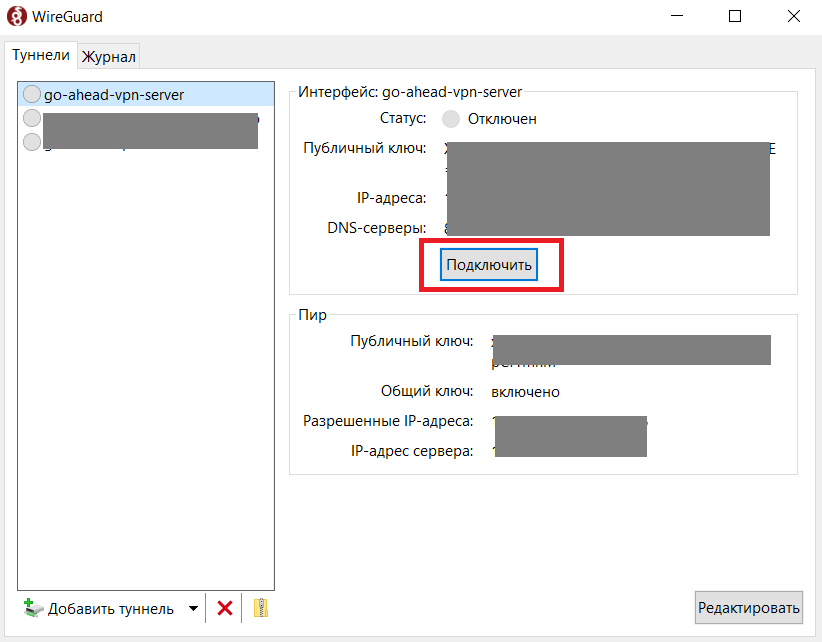822x642 pixels.
Task: Click the empty area of the tunnels list
Action: tap(145, 380)
